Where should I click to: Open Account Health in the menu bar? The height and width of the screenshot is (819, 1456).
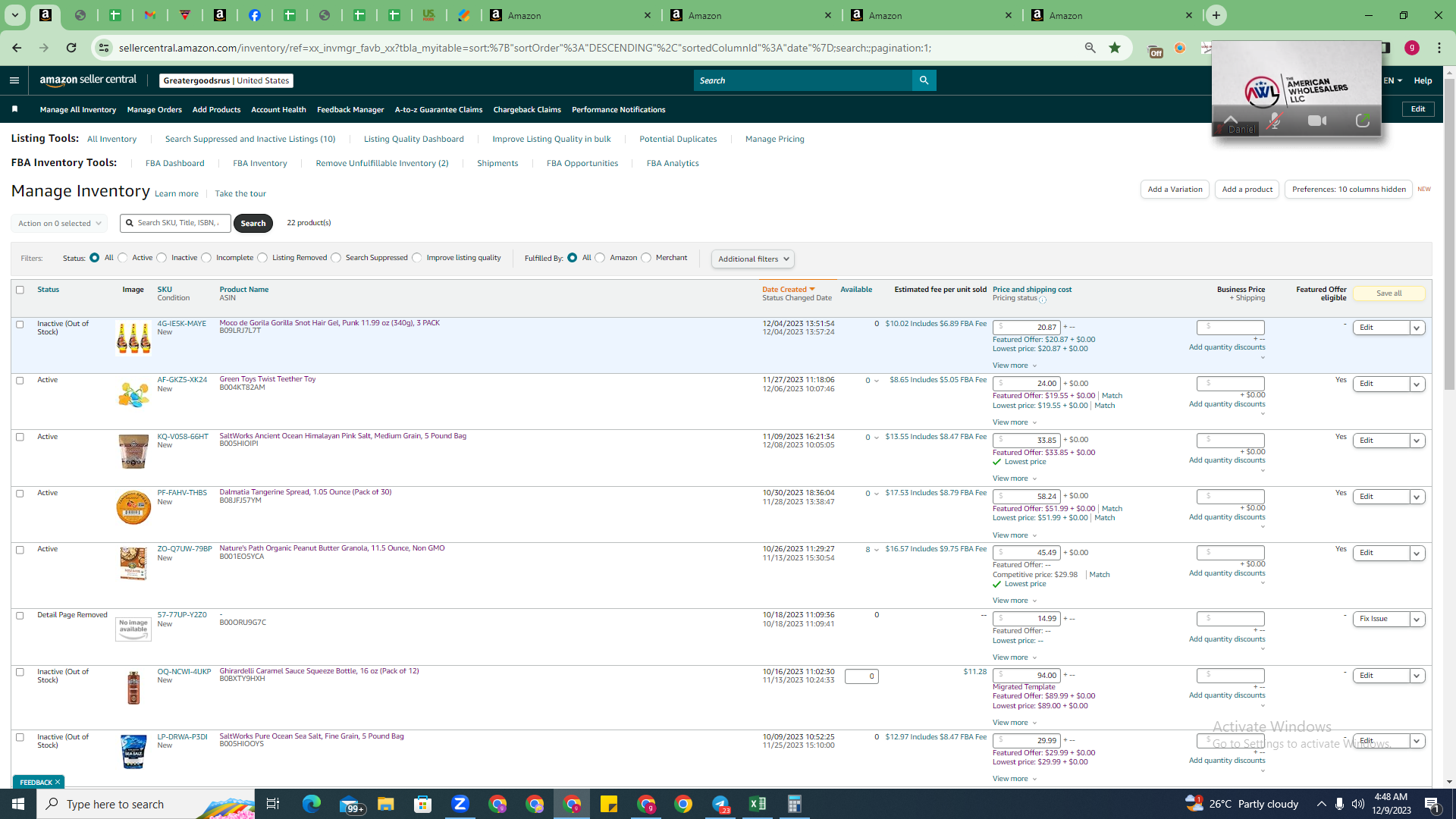tap(278, 110)
